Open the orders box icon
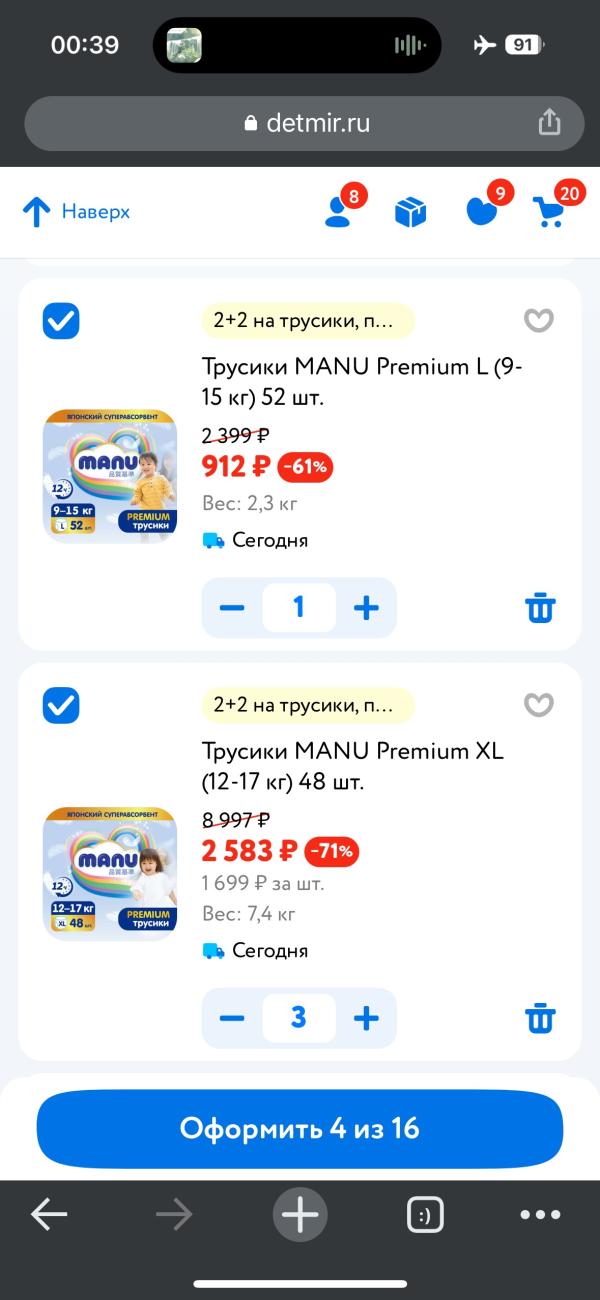This screenshot has height=1300, width=600. pos(410,212)
